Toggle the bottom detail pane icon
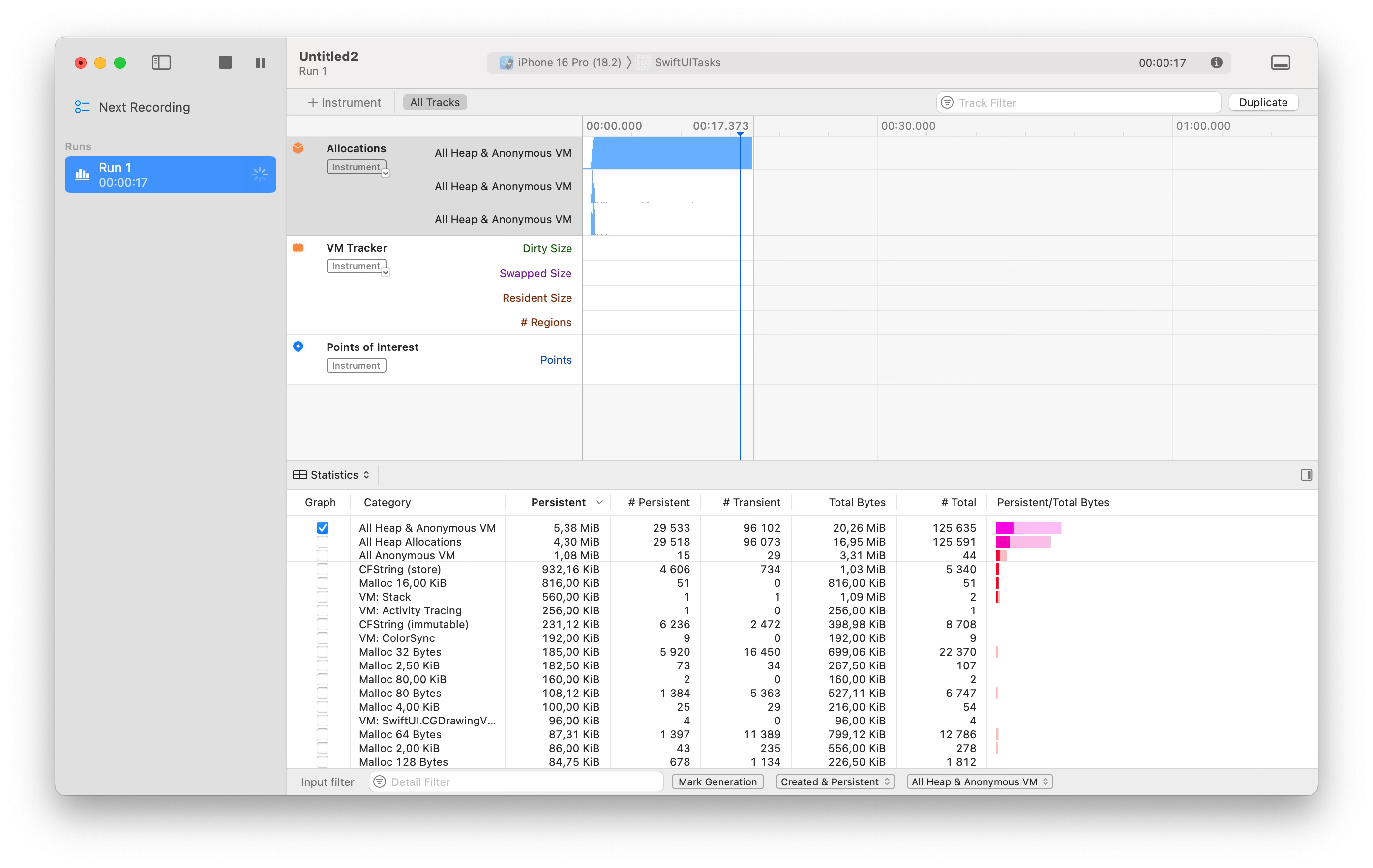 pyautogui.click(x=1280, y=63)
